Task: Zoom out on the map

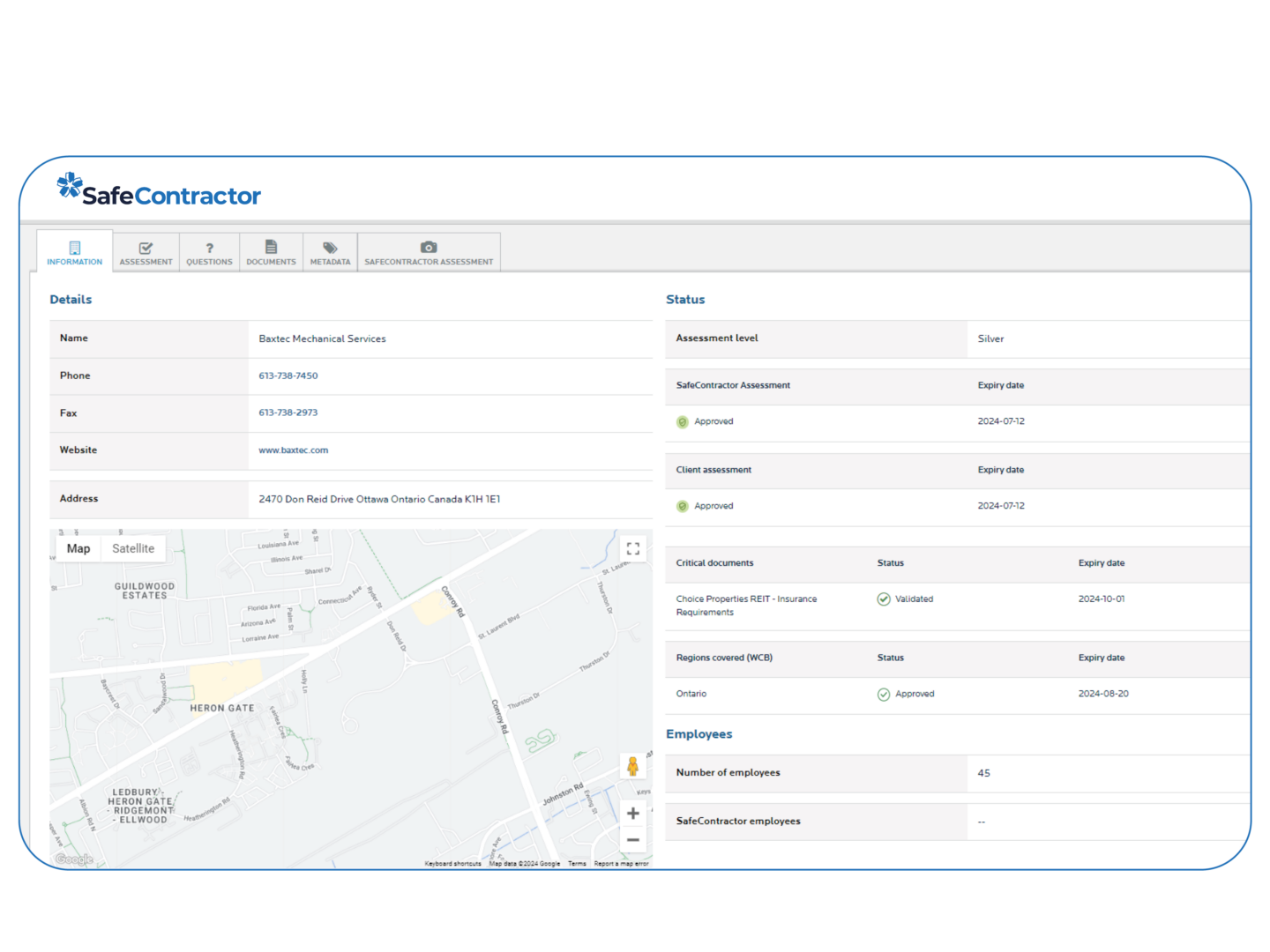Action: pyautogui.click(x=632, y=840)
